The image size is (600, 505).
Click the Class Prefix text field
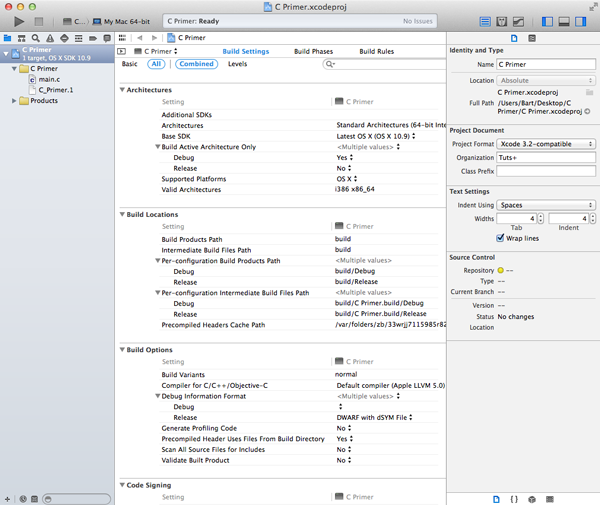coord(546,171)
